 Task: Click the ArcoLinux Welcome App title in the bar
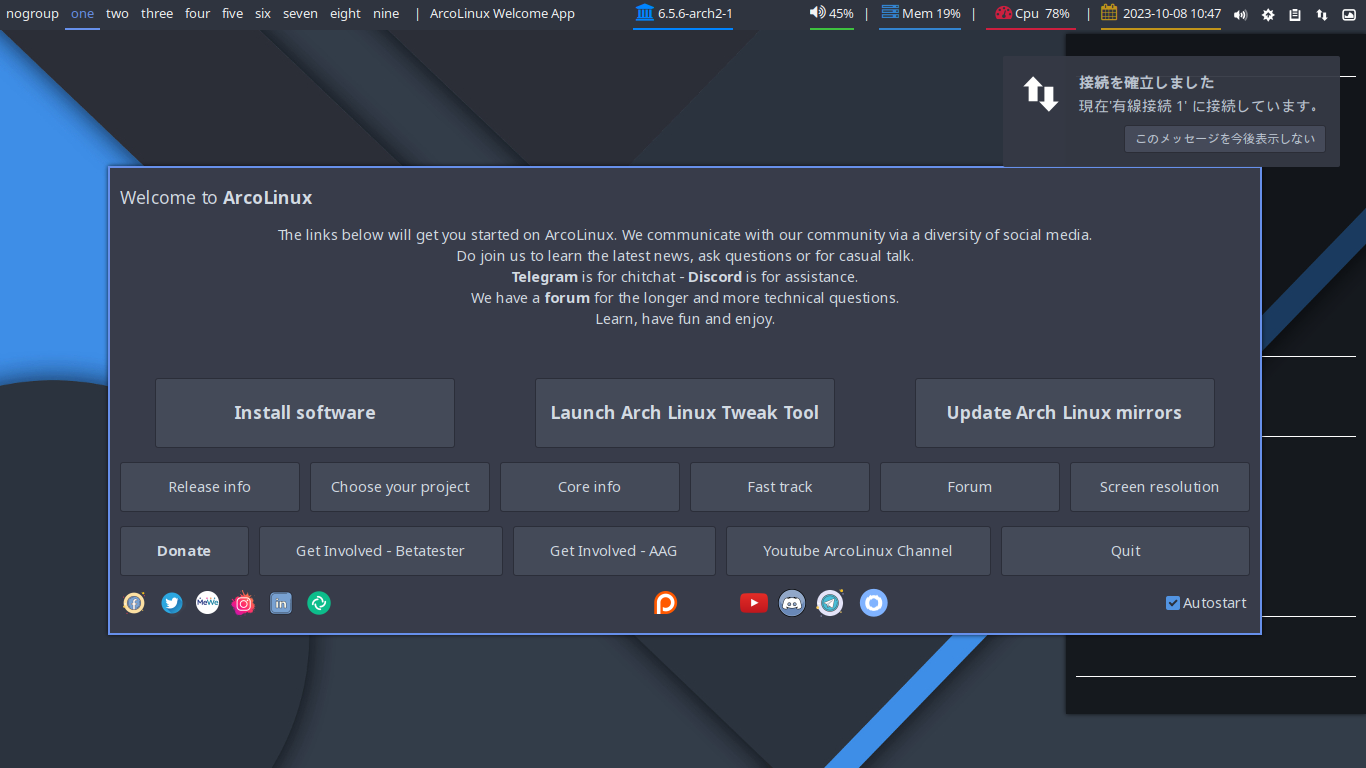coord(502,14)
